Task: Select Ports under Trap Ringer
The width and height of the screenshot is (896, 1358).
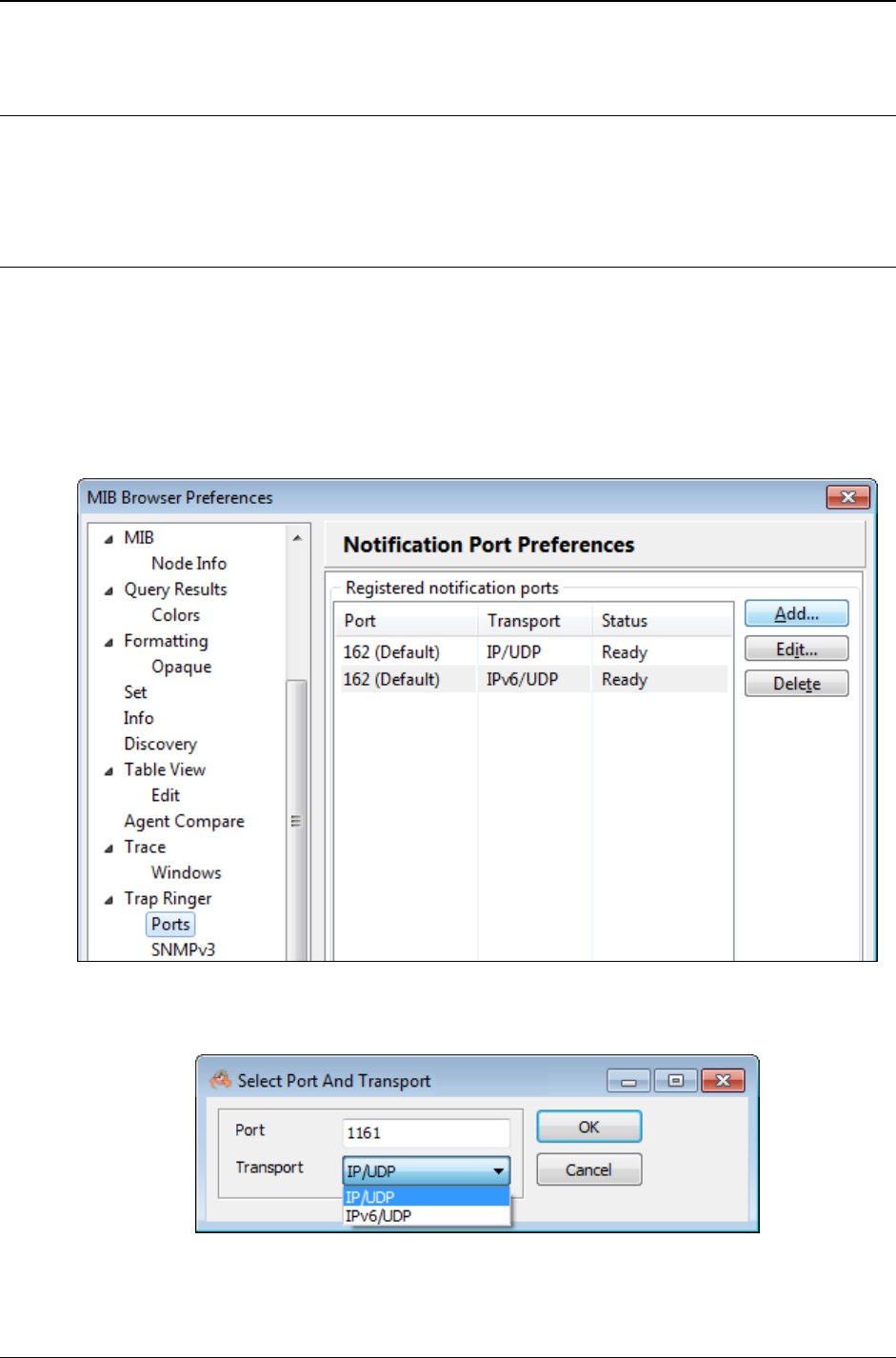Action: 170,924
